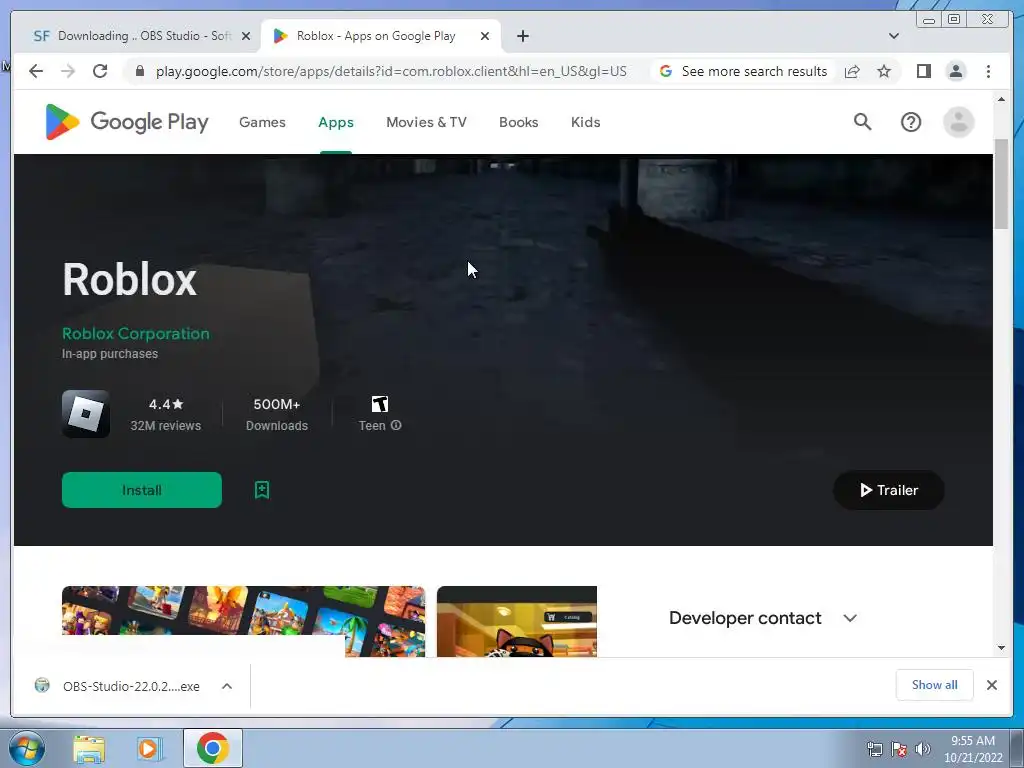Open the first Roblox games collage screenshot

pyautogui.click(x=244, y=621)
